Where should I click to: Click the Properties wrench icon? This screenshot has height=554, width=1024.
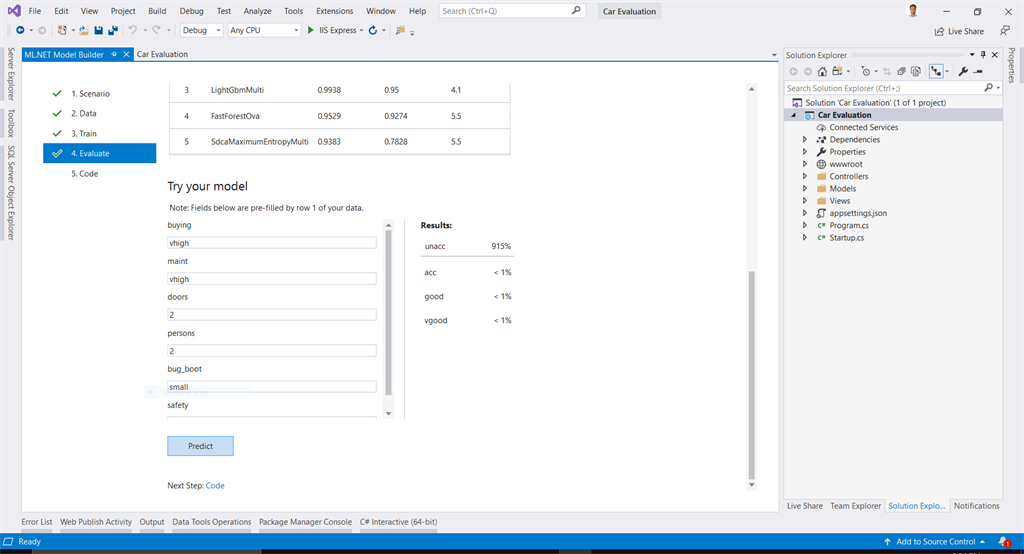click(x=963, y=71)
